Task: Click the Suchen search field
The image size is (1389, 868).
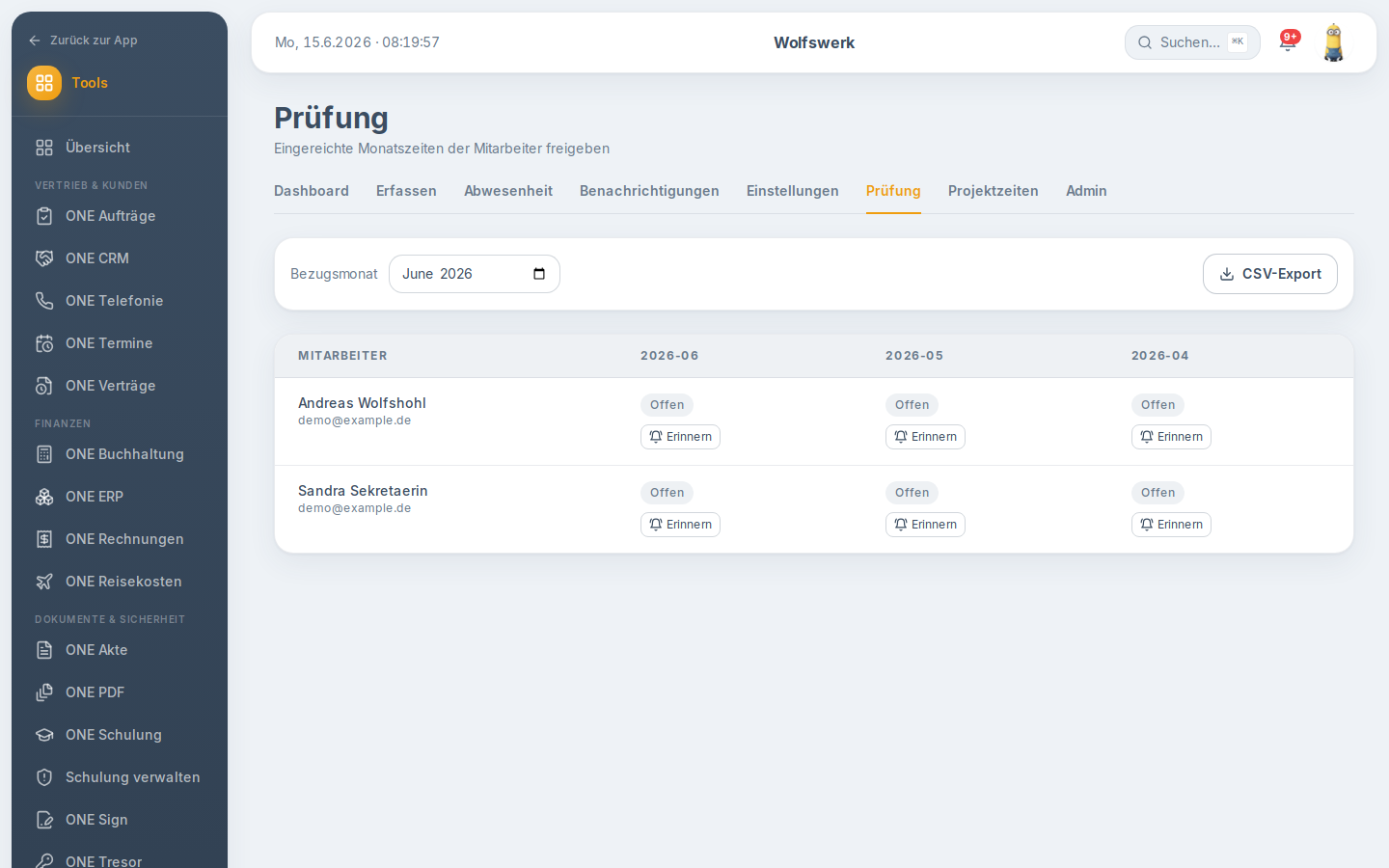Action: point(1192,42)
